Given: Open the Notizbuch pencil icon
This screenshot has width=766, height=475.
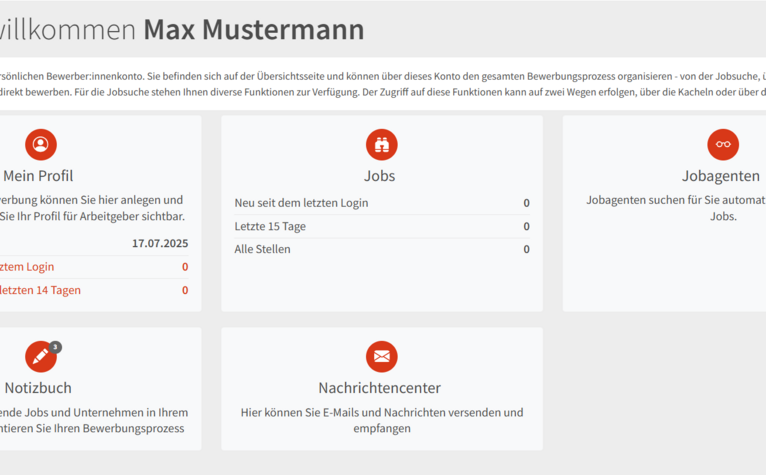Looking at the screenshot, I should point(41,357).
